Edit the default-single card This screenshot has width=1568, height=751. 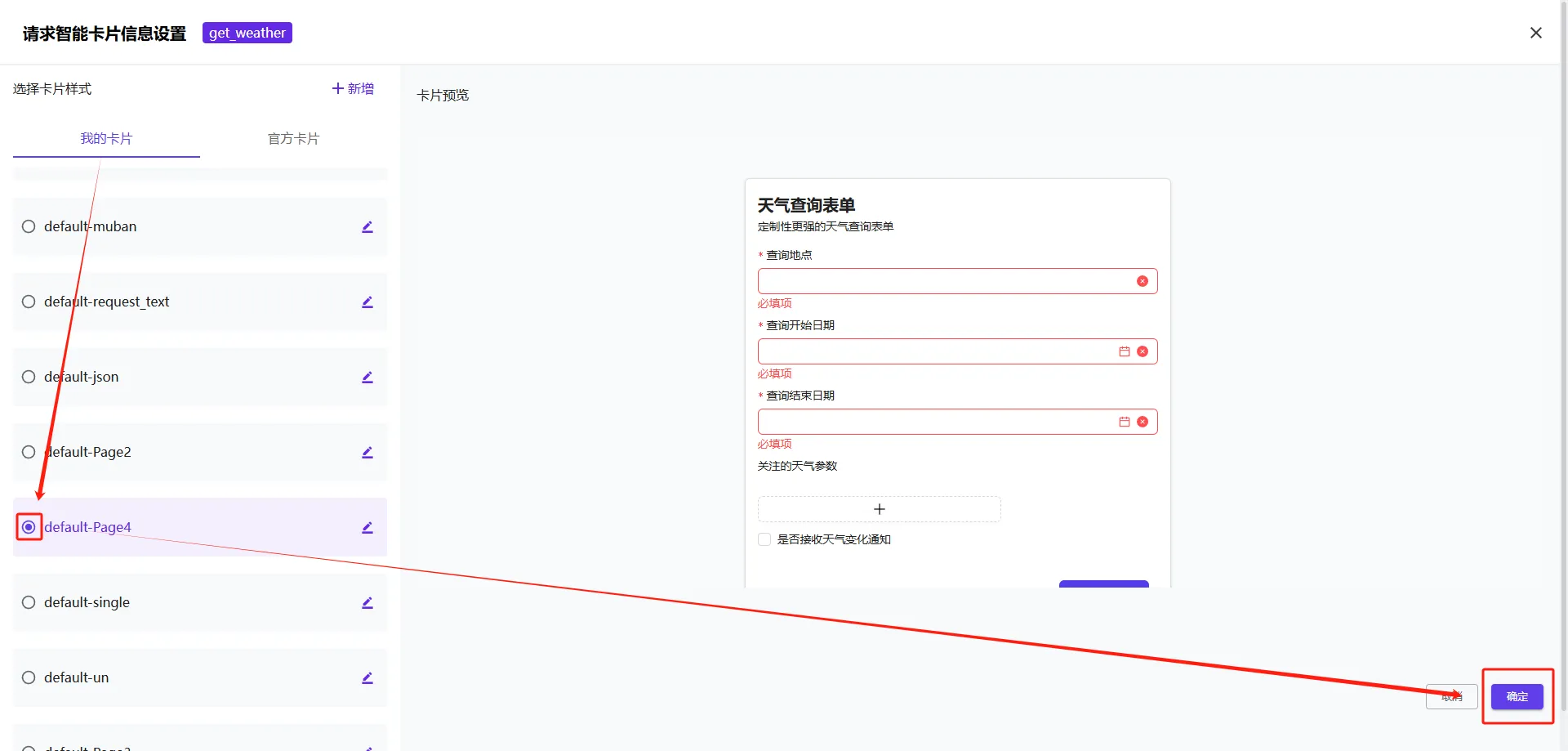pyautogui.click(x=367, y=603)
